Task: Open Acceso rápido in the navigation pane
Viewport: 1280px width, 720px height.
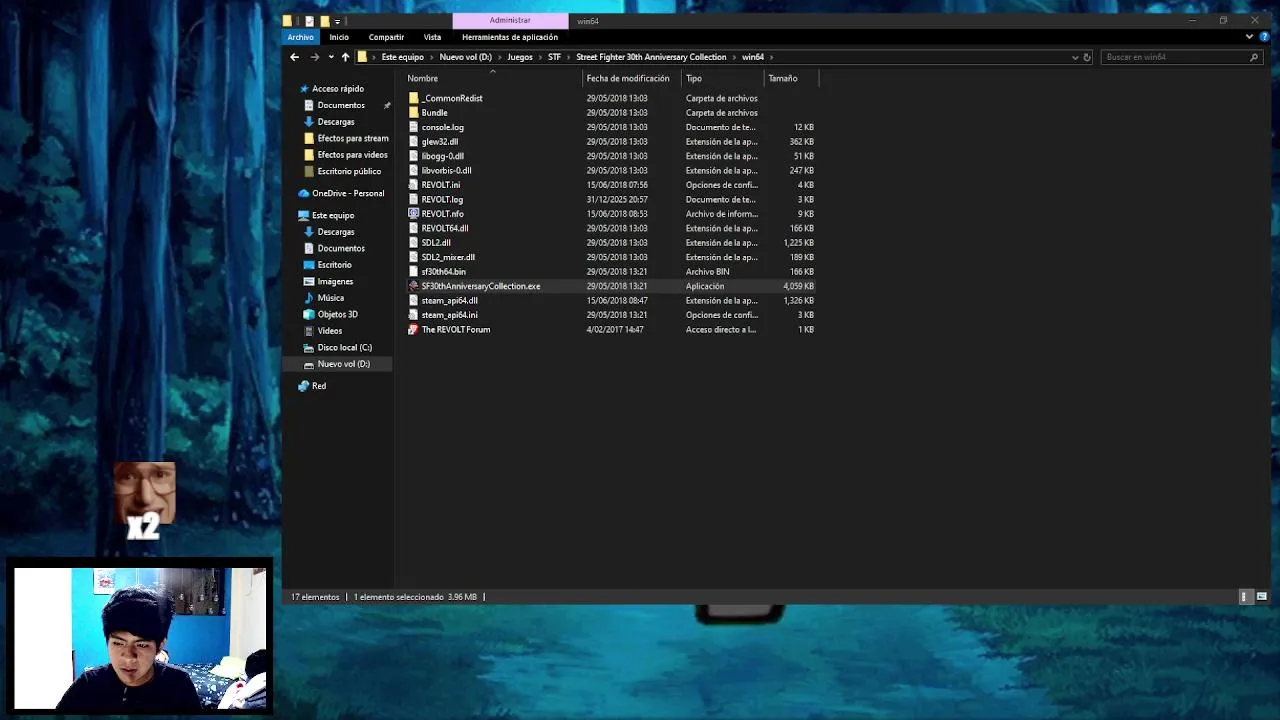Action: coord(338,89)
